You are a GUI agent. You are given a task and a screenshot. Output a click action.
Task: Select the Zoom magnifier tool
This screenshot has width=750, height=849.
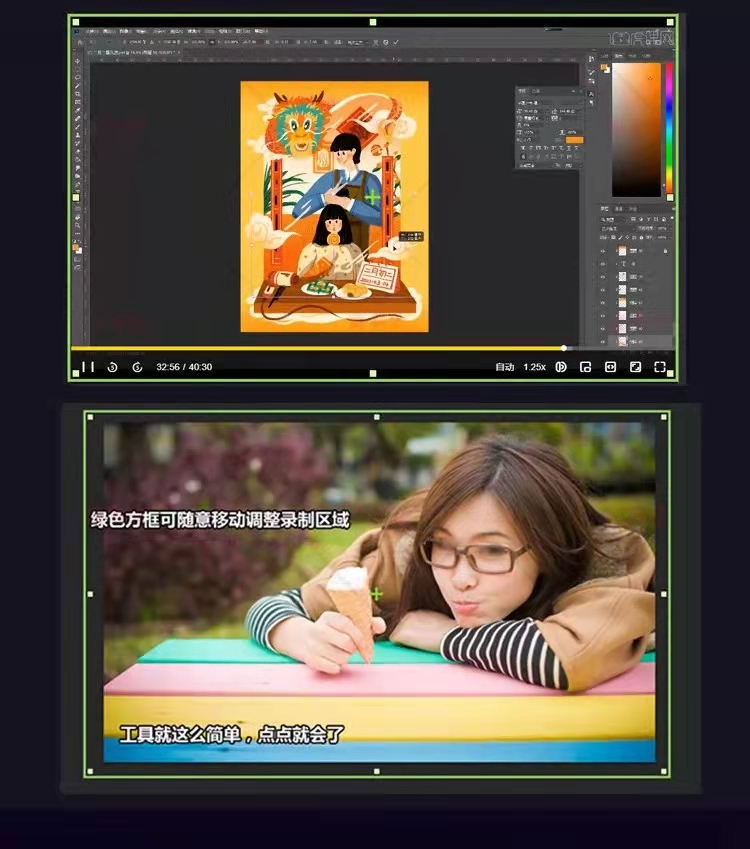click(x=77, y=225)
